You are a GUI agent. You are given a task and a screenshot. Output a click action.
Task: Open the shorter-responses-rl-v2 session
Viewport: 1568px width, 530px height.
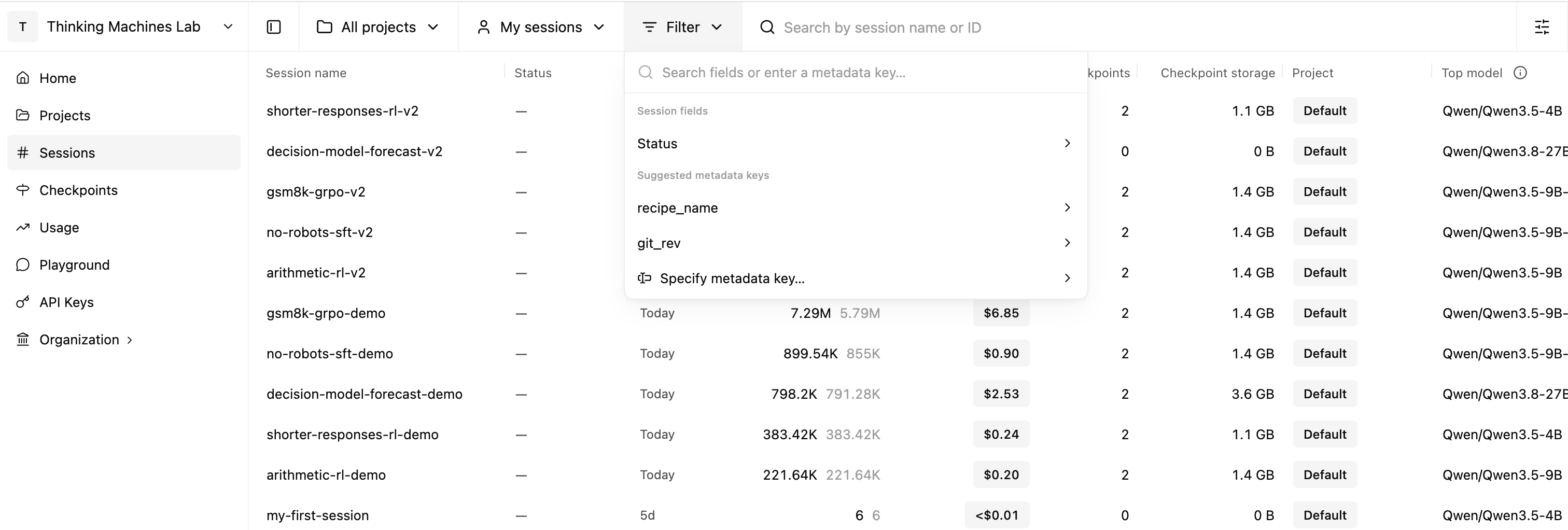342,111
